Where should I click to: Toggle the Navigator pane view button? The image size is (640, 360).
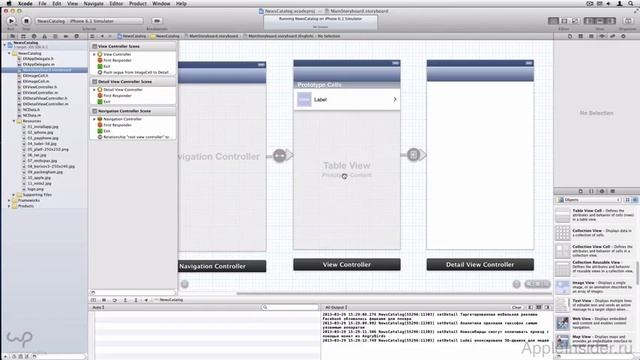click(589, 21)
